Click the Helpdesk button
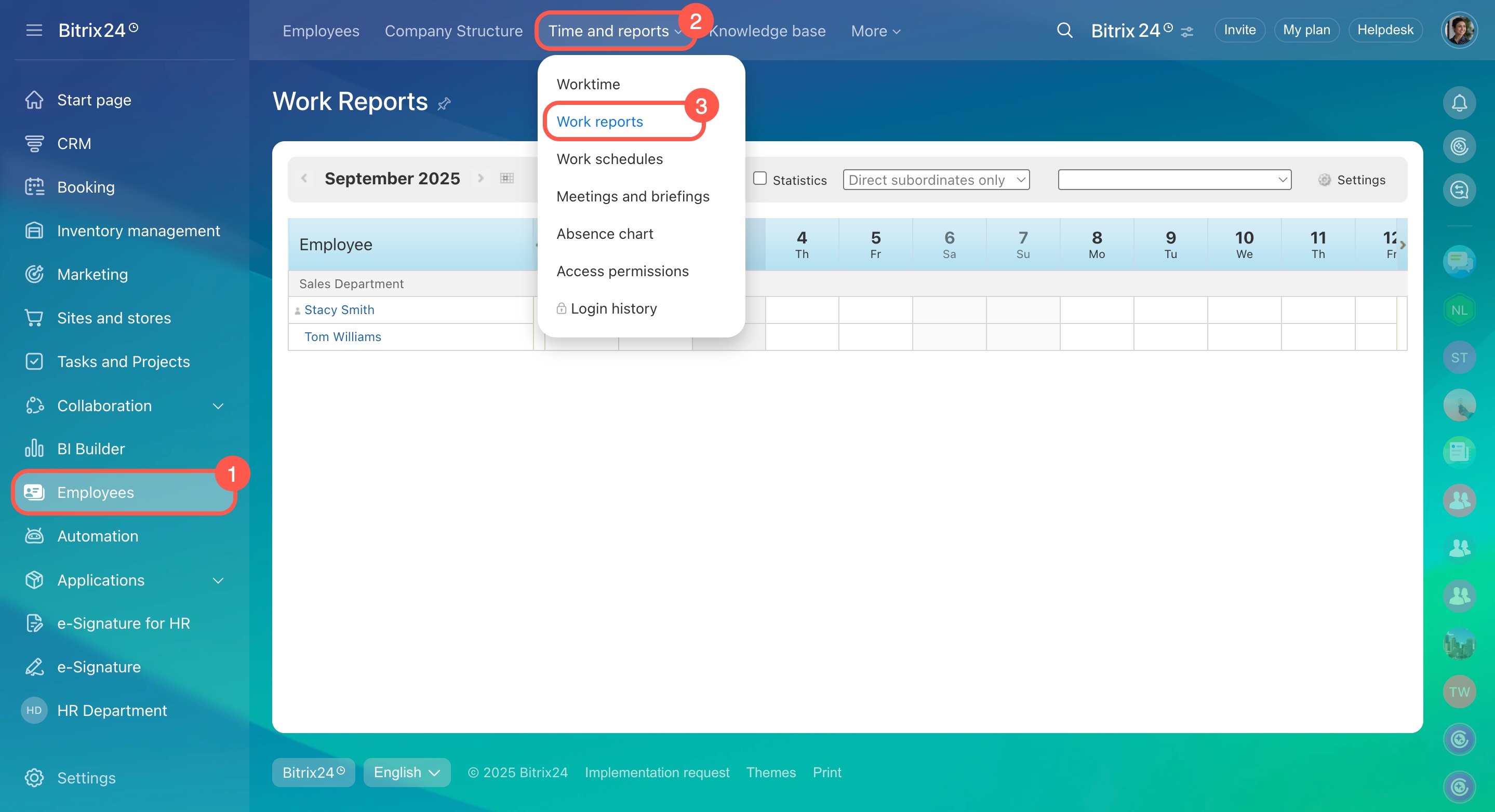Viewport: 1495px width, 812px height. (x=1385, y=30)
